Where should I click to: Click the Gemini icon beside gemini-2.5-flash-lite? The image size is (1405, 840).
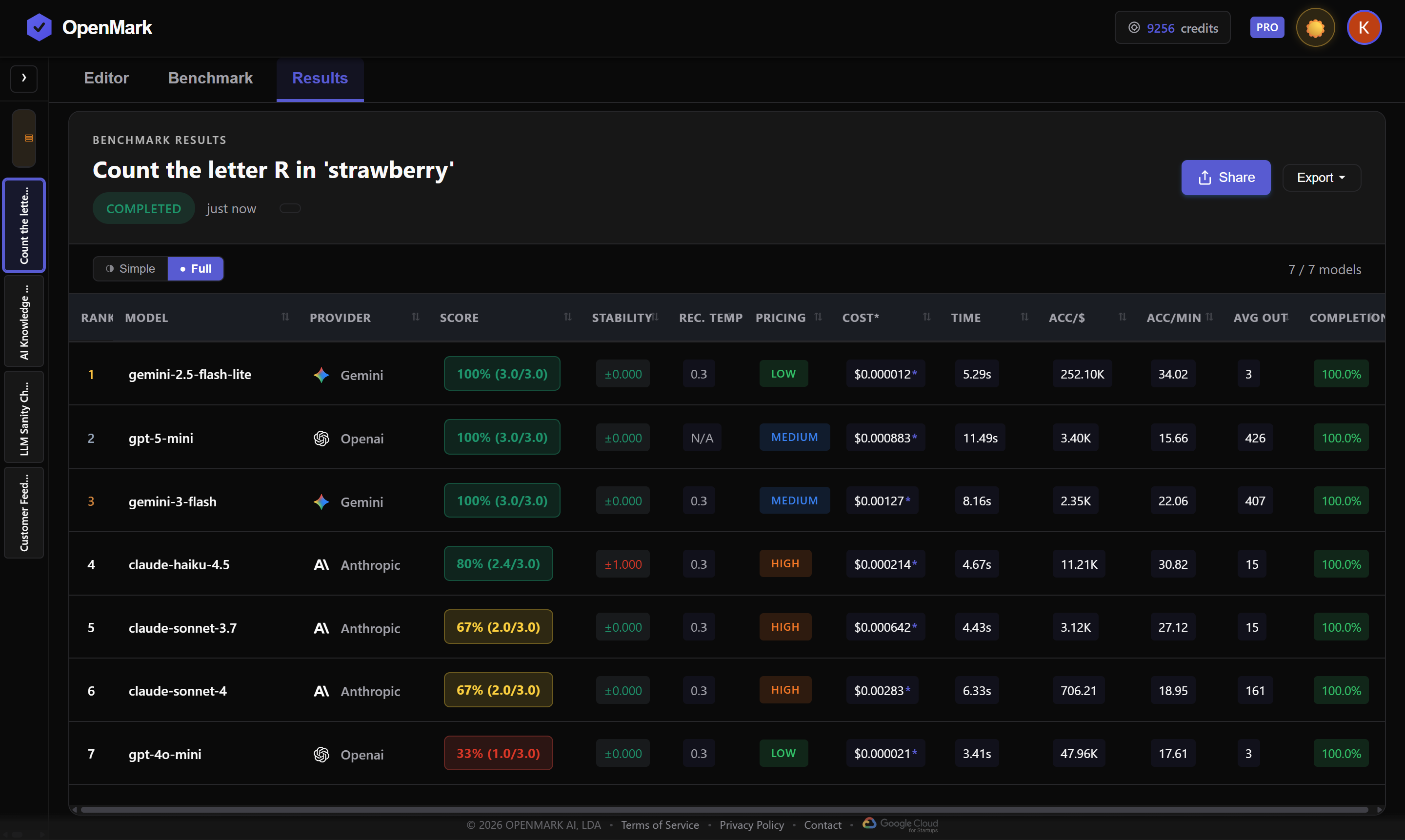pyautogui.click(x=321, y=375)
